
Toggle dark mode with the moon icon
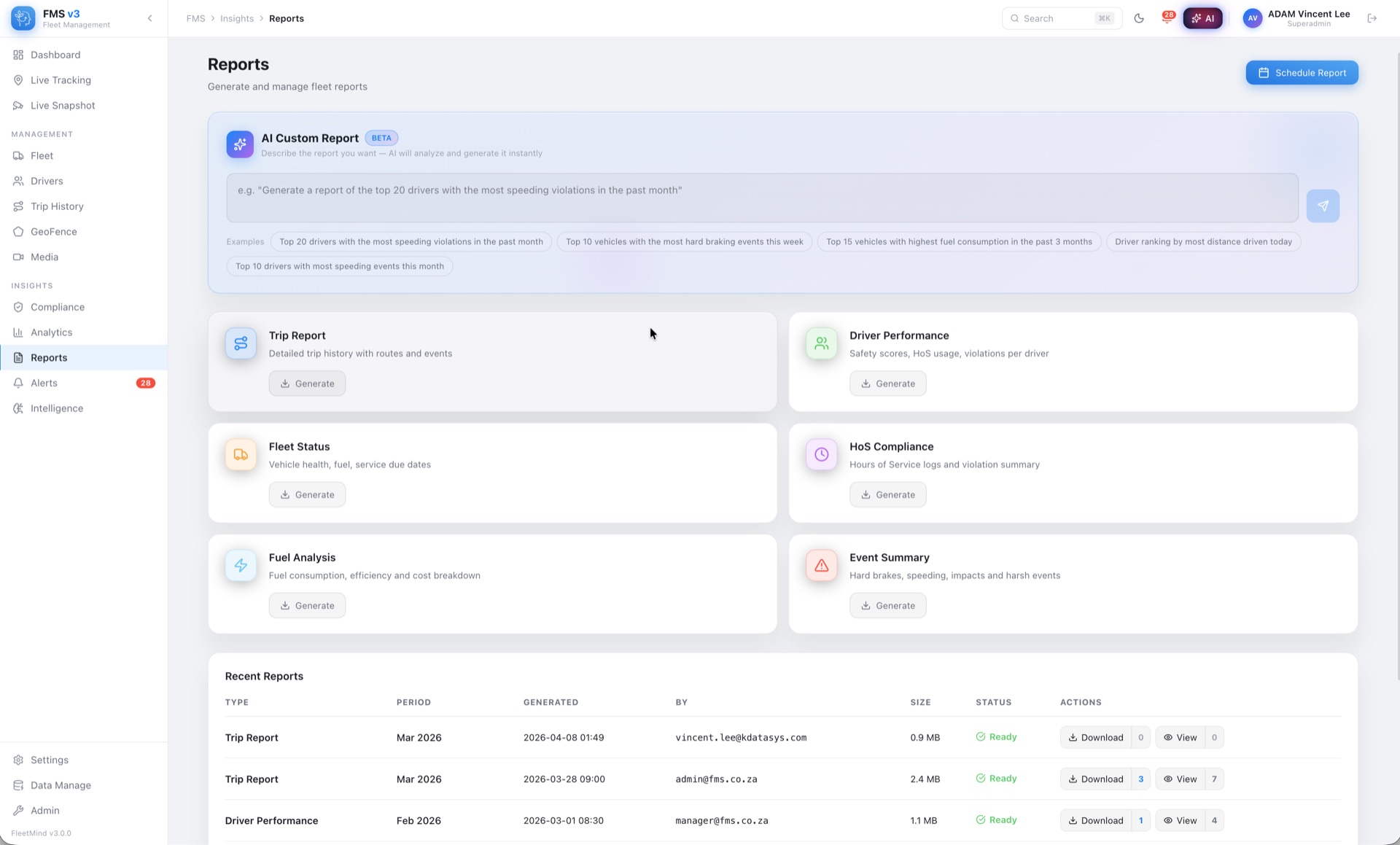pos(1139,18)
